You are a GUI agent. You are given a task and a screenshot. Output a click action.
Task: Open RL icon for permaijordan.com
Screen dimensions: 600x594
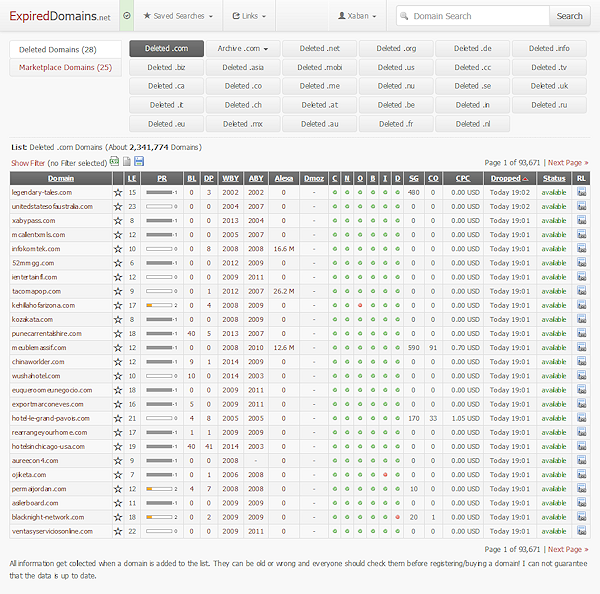(581, 489)
